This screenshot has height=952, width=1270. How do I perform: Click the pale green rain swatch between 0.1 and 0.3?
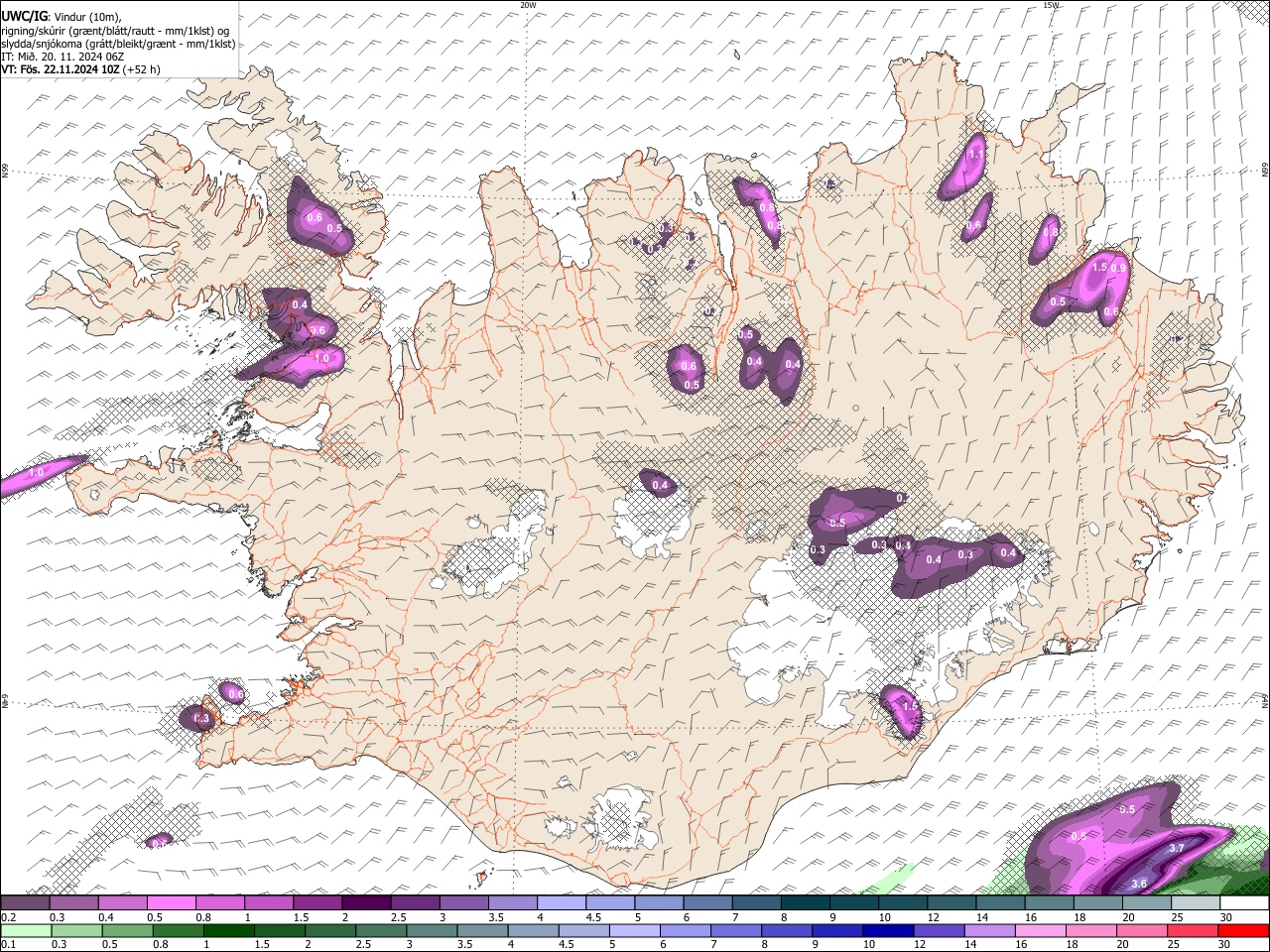pos(25,930)
